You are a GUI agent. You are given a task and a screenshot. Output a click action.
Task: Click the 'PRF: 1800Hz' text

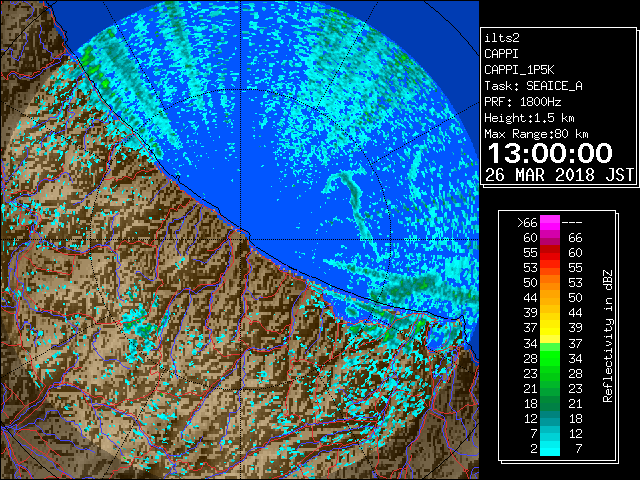(522, 102)
